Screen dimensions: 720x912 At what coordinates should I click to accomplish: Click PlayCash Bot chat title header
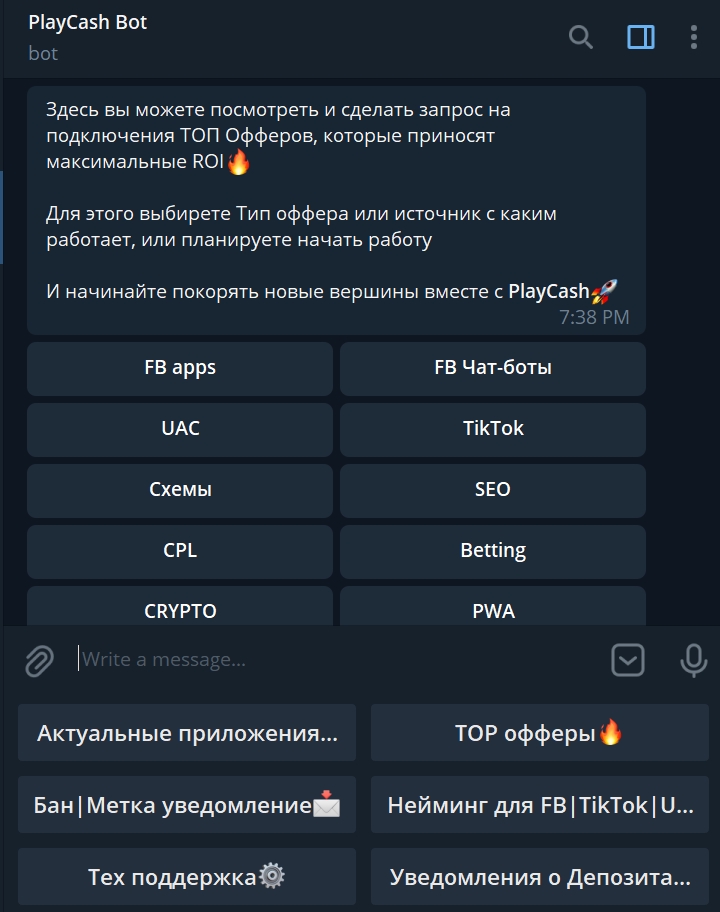coord(88,22)
